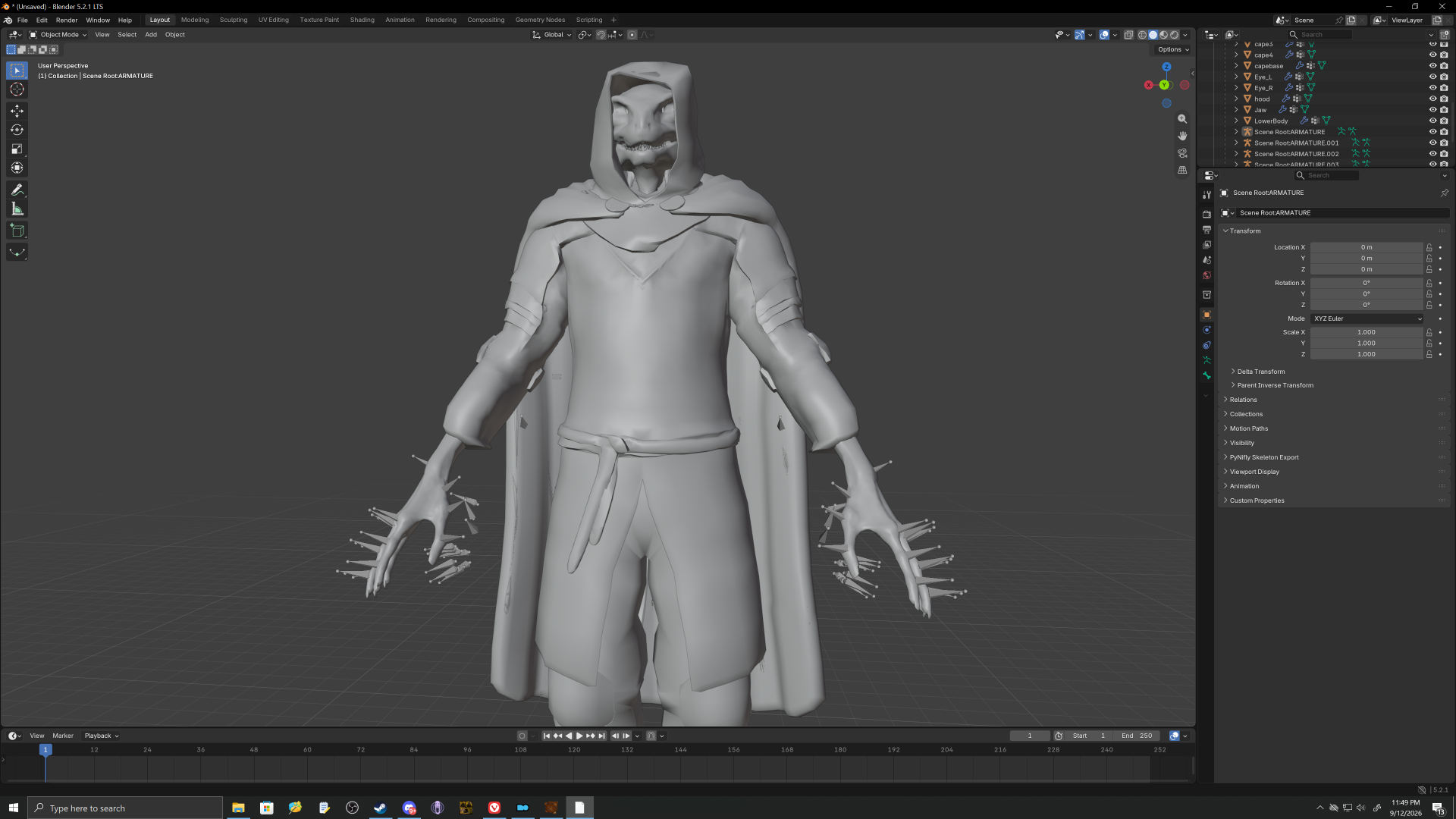Select the 3D Cursor tool

[x=17, y=89]
